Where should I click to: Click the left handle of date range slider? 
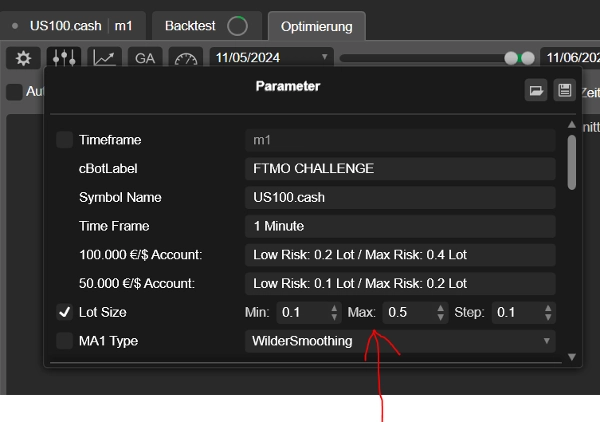pyautogui.click(x=511, y=58)
